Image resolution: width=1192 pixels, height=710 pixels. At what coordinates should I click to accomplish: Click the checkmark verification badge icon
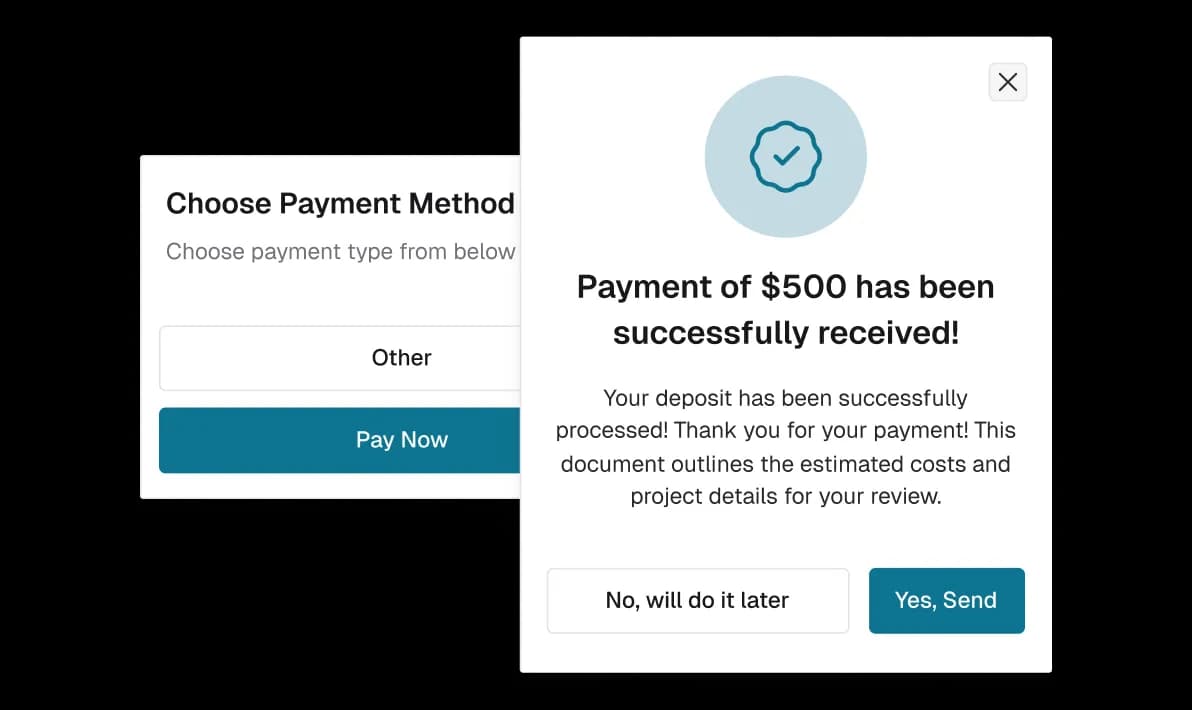tap(786, 156)
